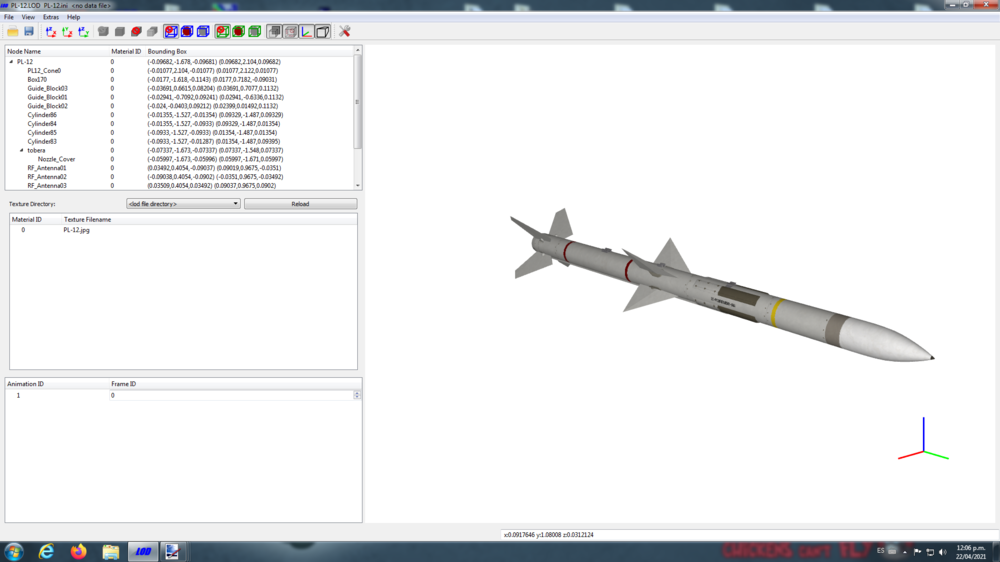Click the node list scroll up arrow
The width and height of the screenshot is (1000, 562).
(x=358, y=50)
